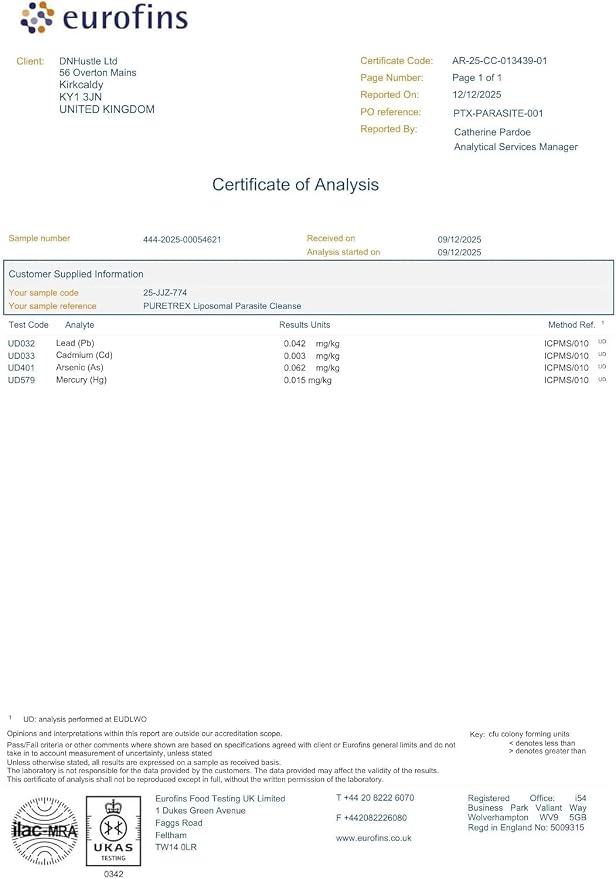Select the Lead (Pb) result row
The image size is (616, 879).
click(x=307, y=343)
